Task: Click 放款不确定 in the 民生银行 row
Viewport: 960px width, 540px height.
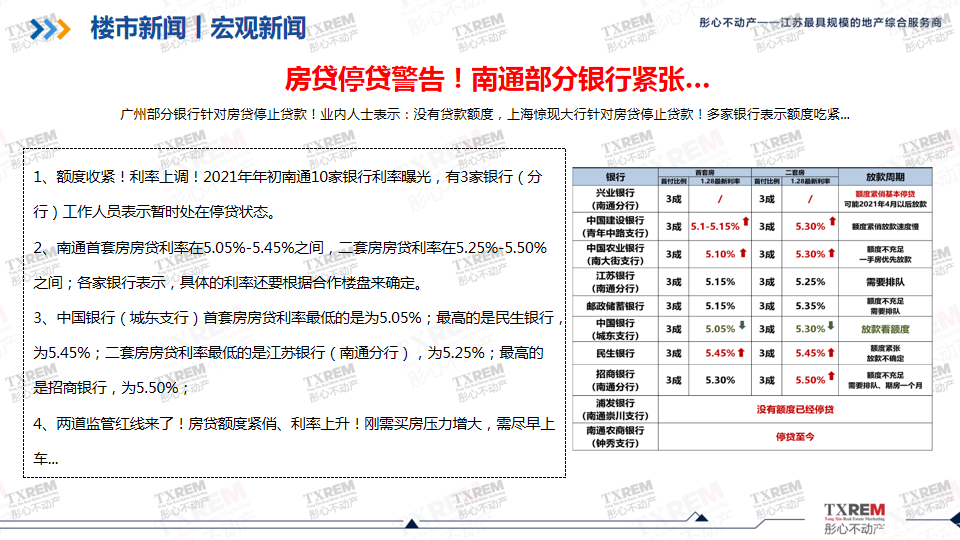Action: pyautogui.click(x=885, y=358)
